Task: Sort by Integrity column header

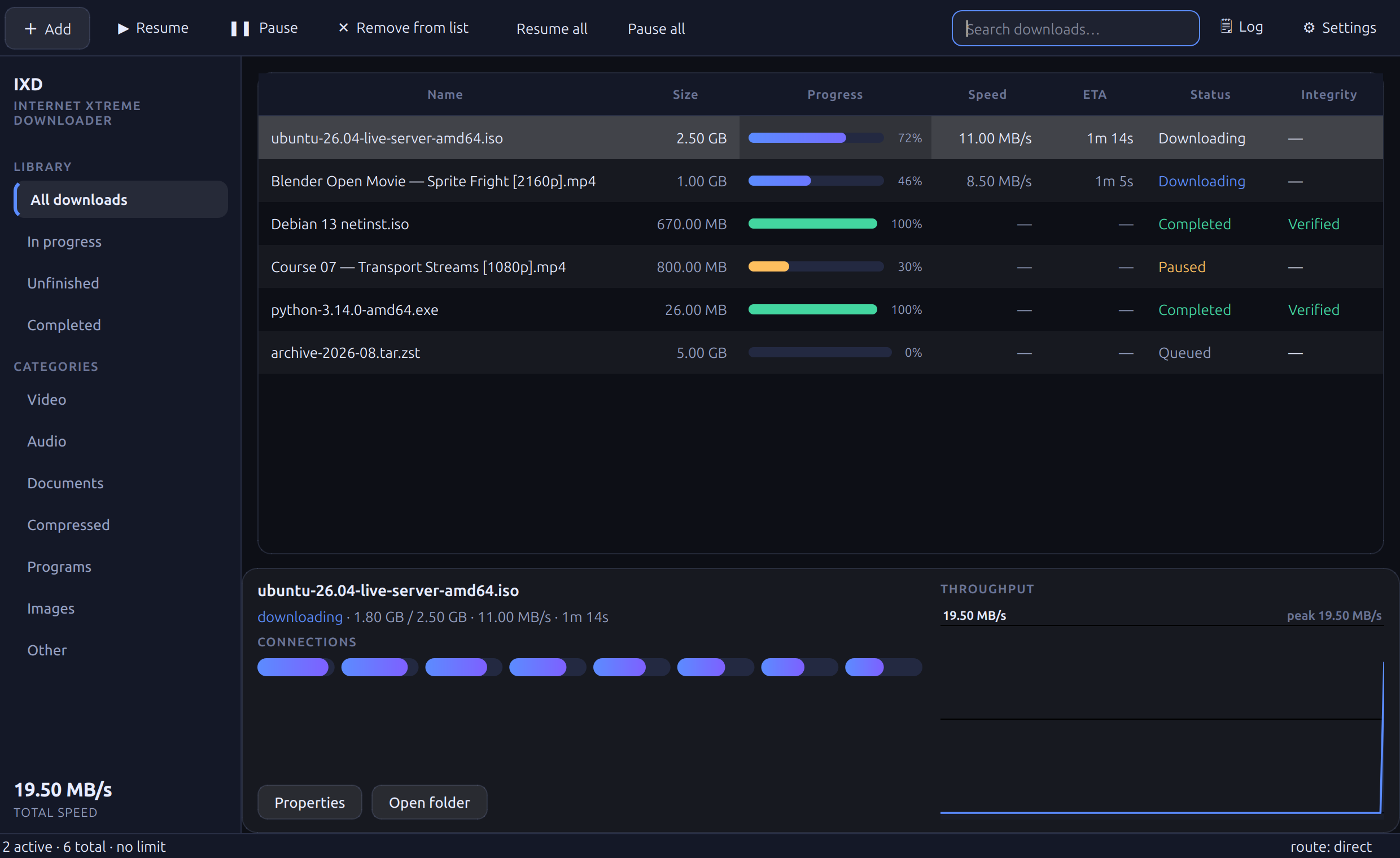Action: click(1328, 94)
